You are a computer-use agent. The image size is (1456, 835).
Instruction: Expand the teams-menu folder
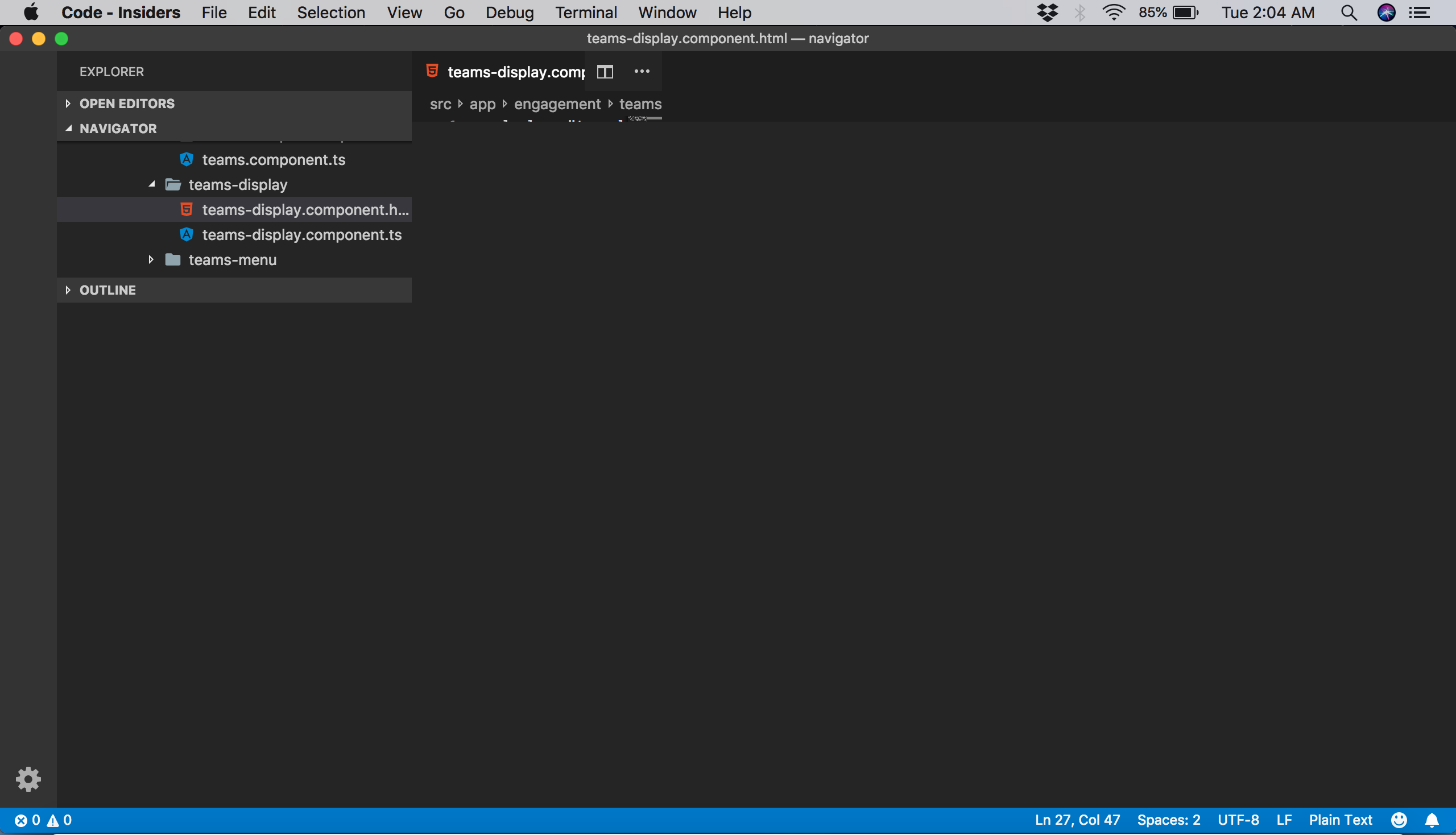(151, 260)
